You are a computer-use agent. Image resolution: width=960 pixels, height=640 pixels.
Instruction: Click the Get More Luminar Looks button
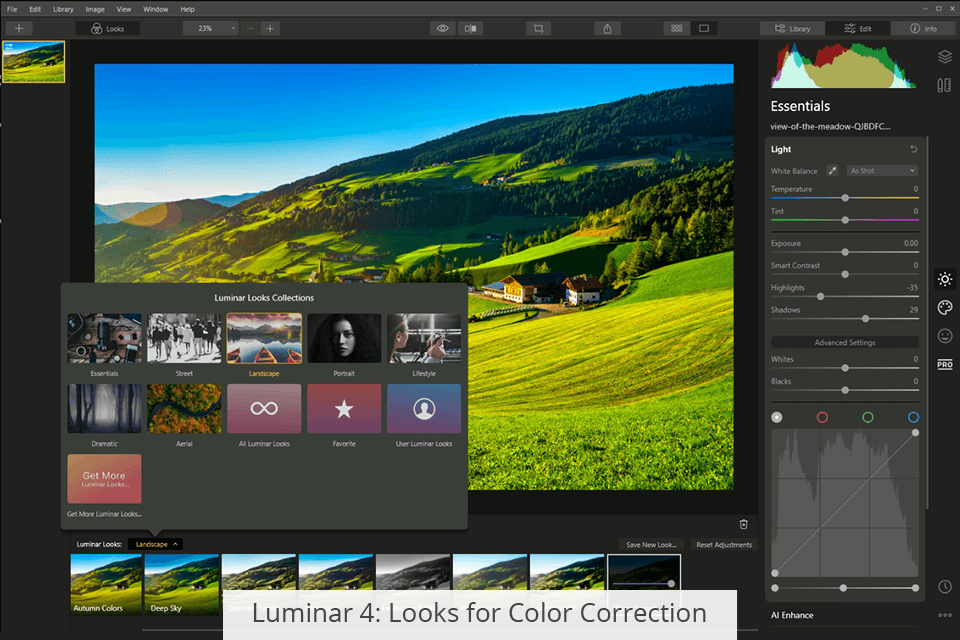[x=104, y=478]
